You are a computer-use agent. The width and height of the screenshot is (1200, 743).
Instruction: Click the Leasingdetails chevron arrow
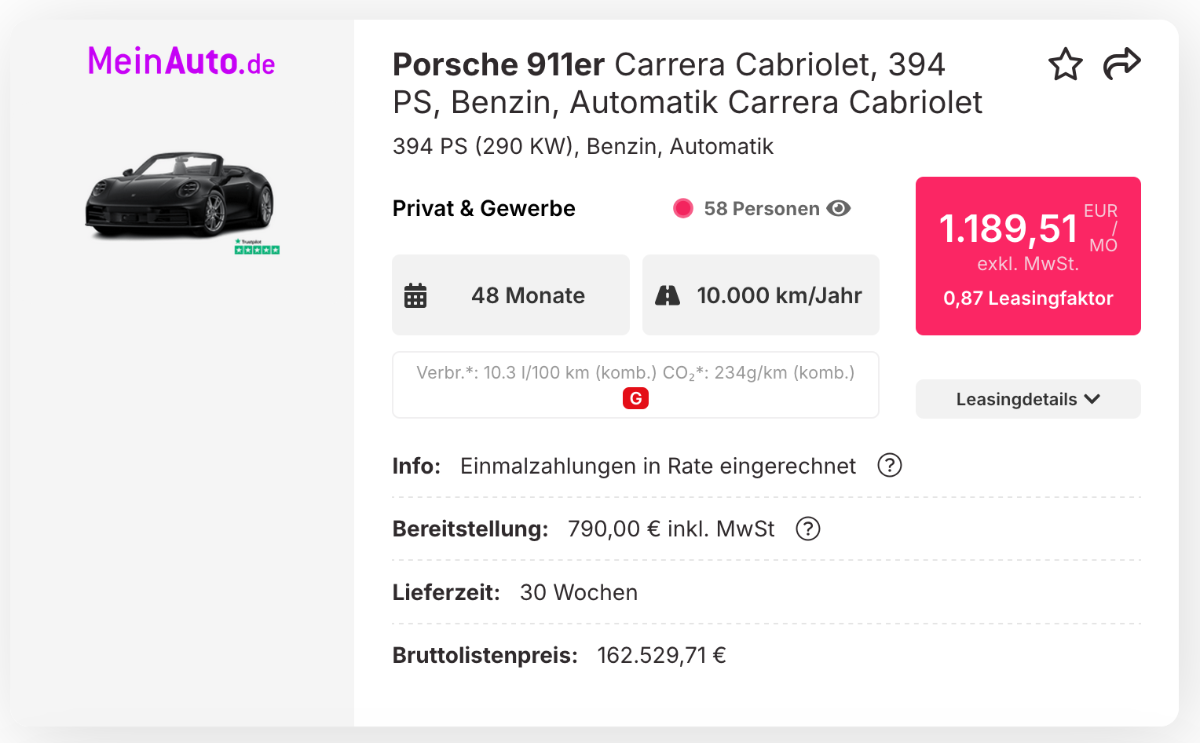tap(1091, 399)
